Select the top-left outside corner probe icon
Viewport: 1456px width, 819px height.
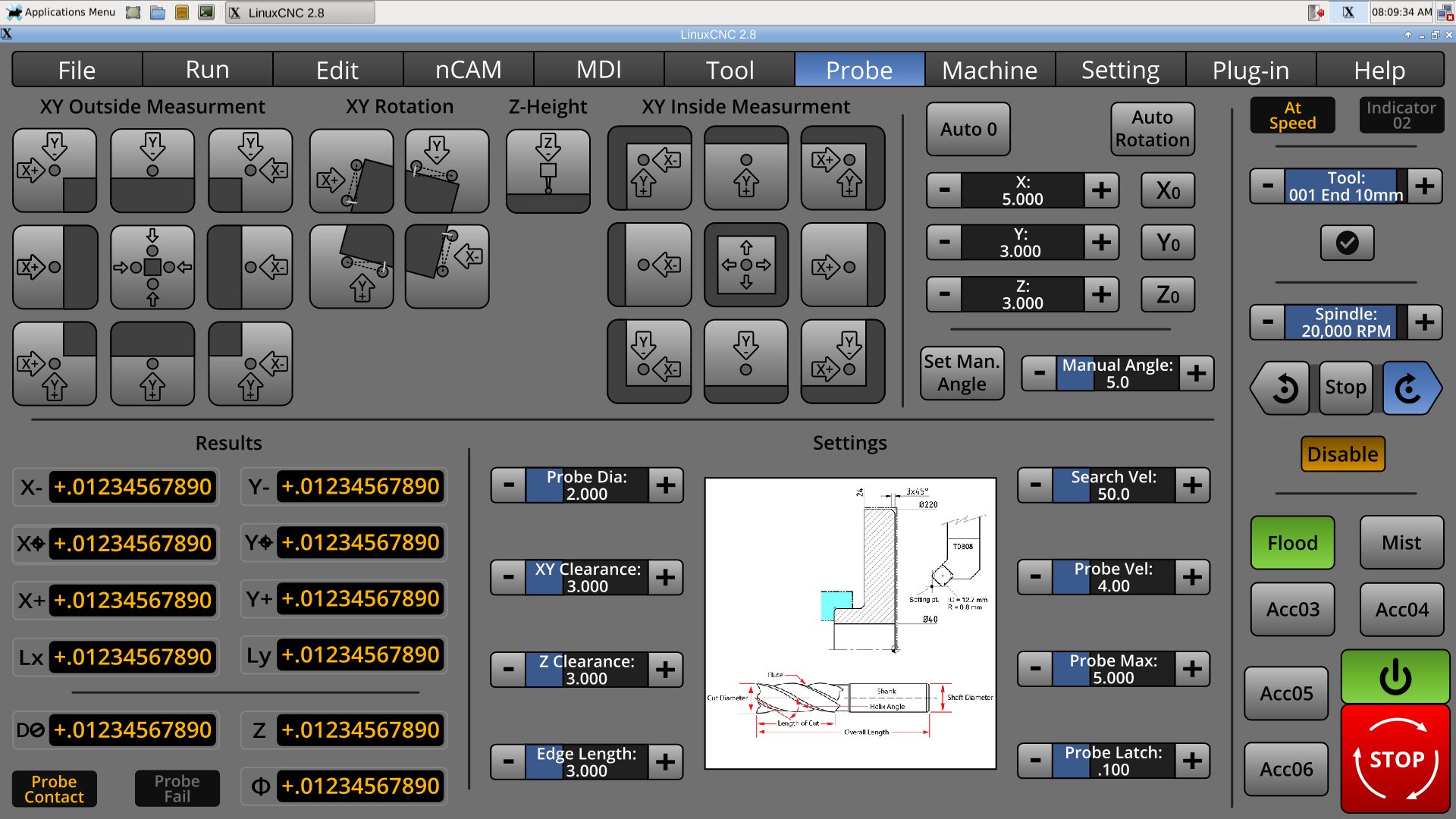point(54,170)
